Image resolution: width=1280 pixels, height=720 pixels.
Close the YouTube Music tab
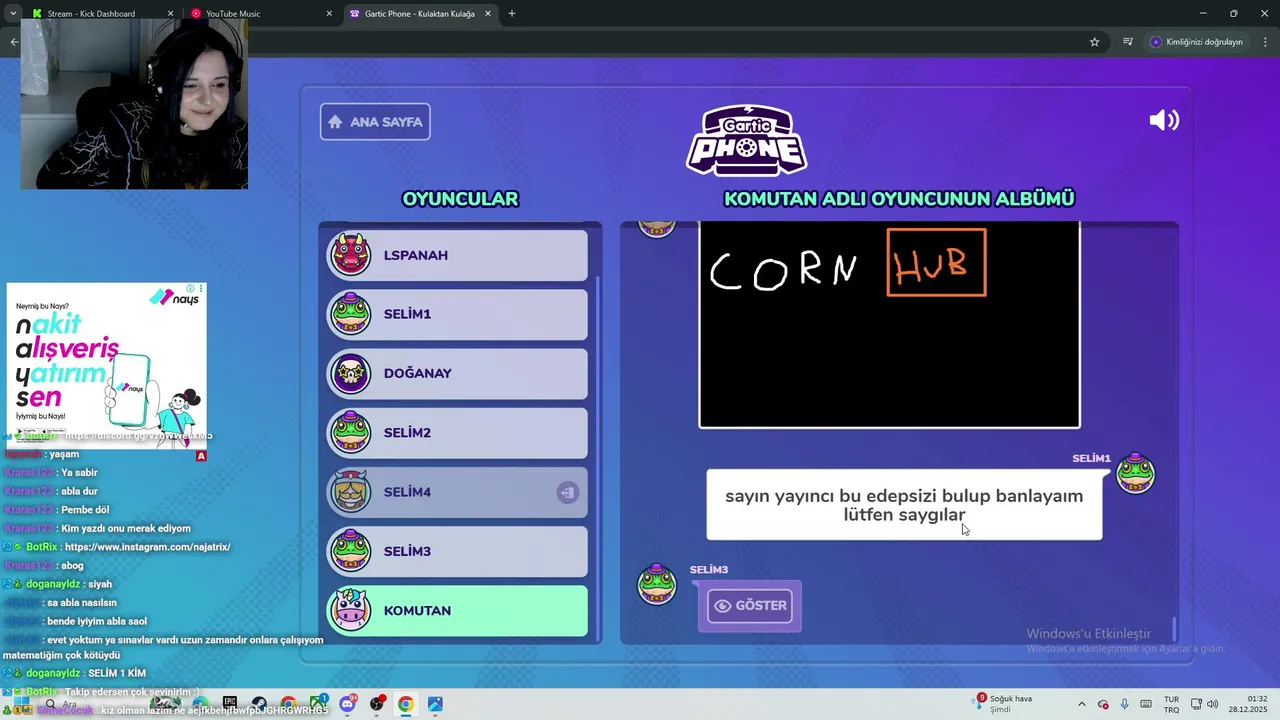[x=329, y=14]
